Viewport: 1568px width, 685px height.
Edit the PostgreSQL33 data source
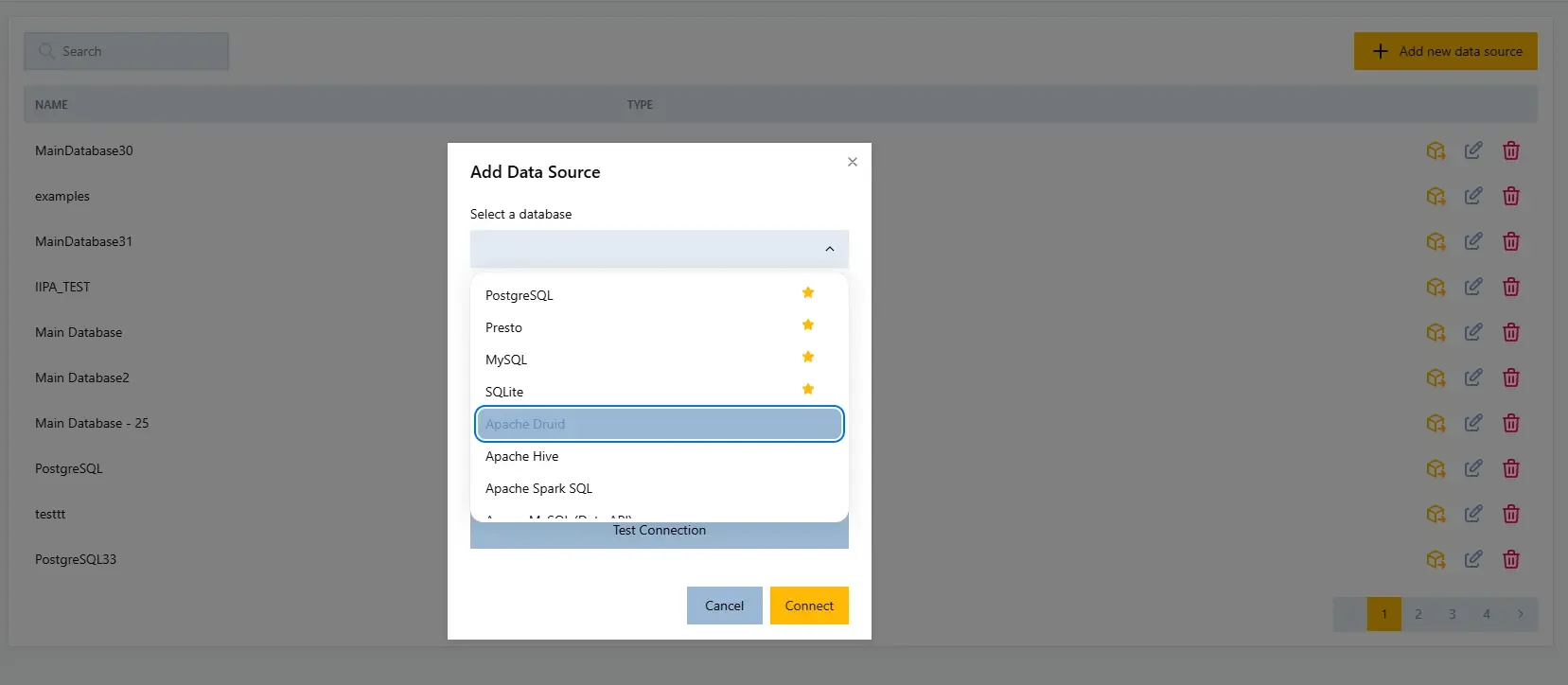pyautogui.click(x=1473, y=559)
